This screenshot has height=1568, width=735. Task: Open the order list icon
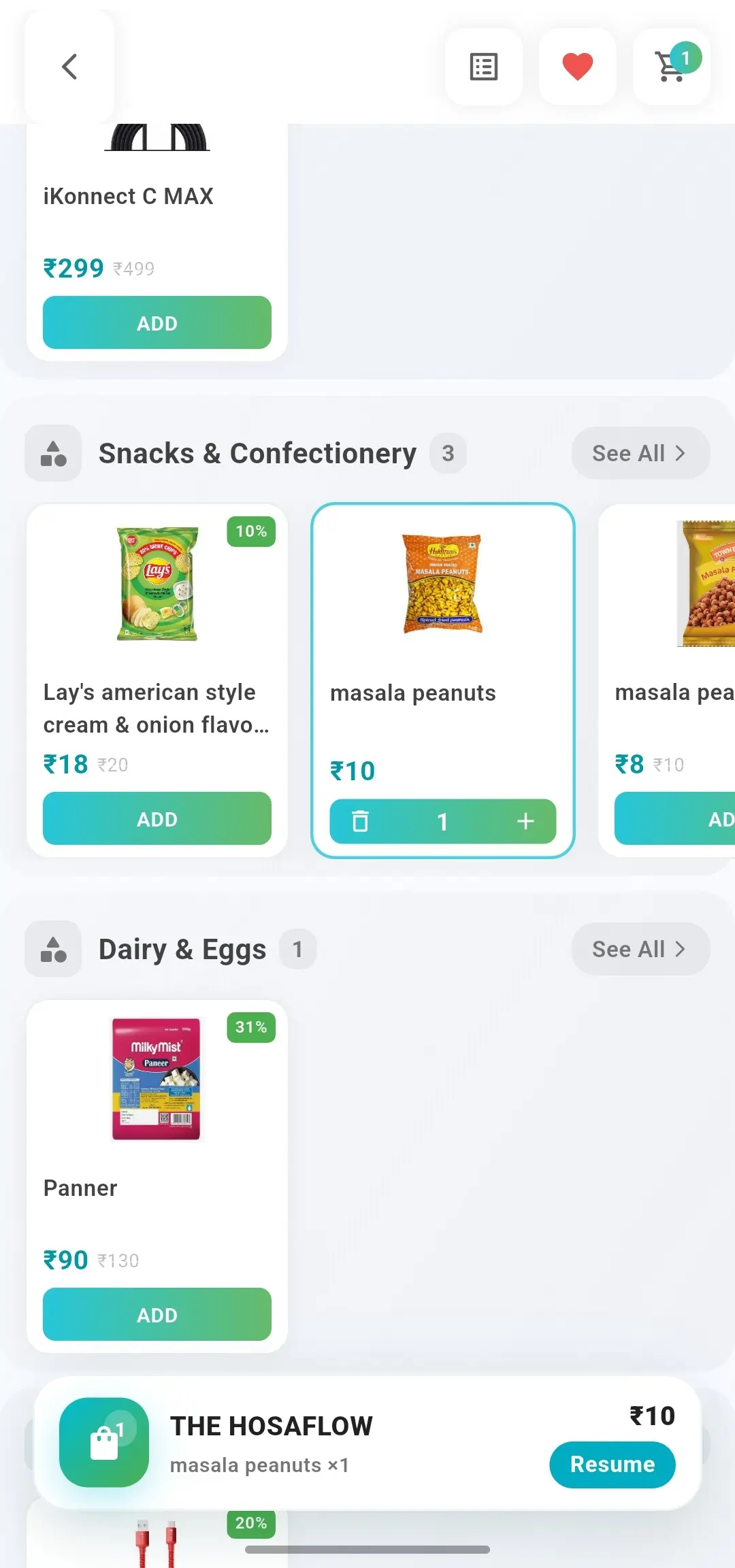[x=484, y=66]
